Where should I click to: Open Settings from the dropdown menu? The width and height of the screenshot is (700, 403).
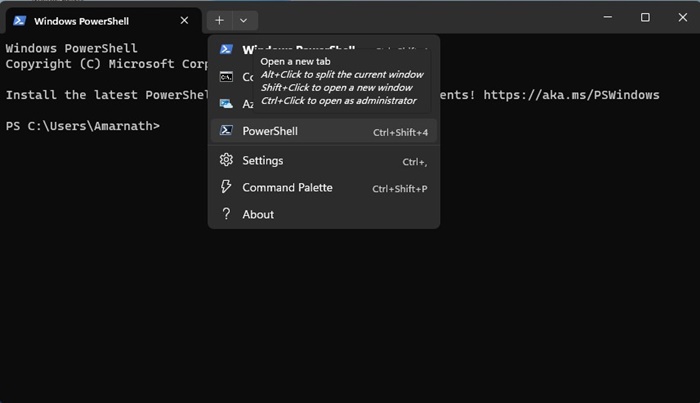(324, 161)
